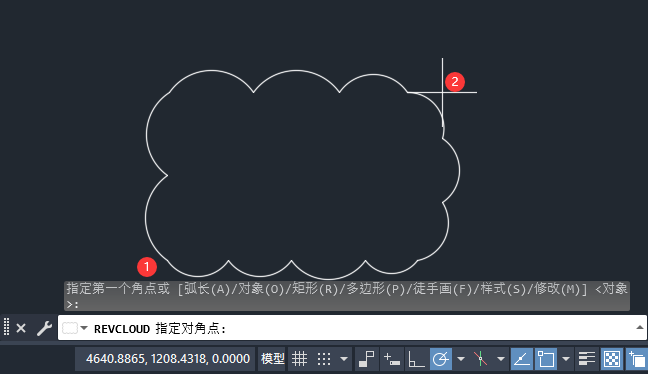Close the command line window

tap(21, 329)
